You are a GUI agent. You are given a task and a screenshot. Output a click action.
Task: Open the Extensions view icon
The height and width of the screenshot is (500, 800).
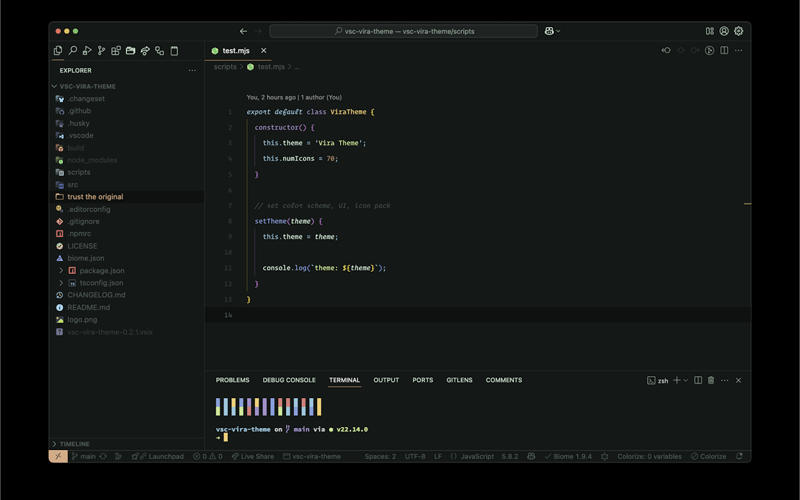pyautogui.click(x=116, y=51)
